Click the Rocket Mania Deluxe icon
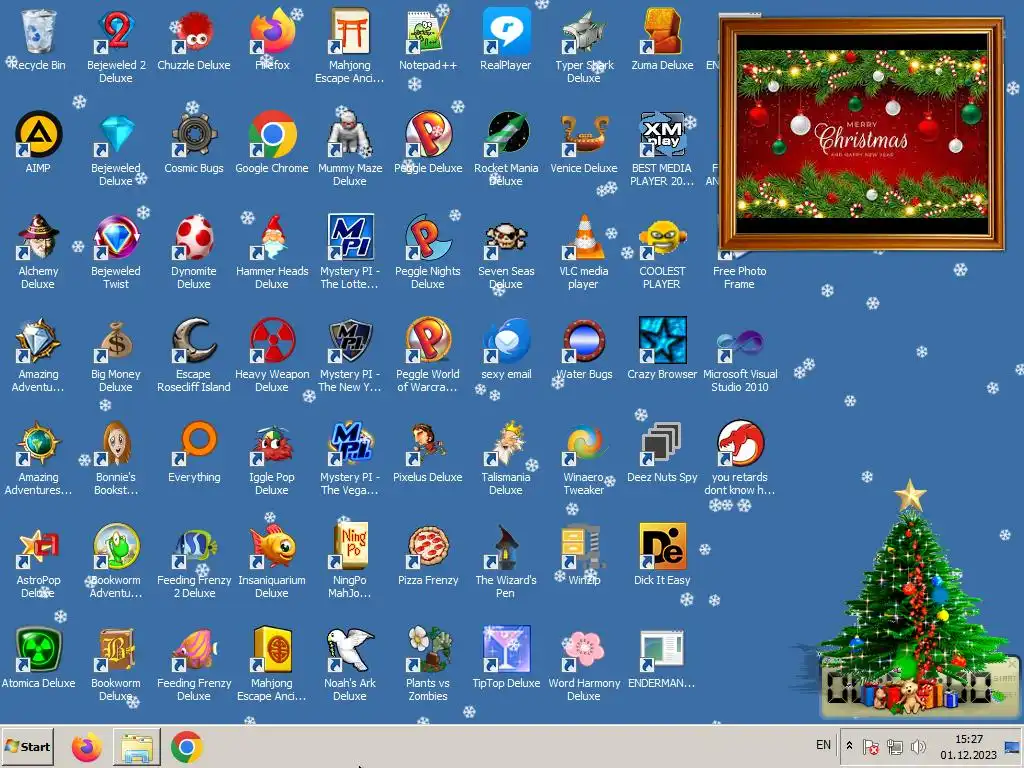This screenshot has width=1024, height=768. click(x=506, y=135)
